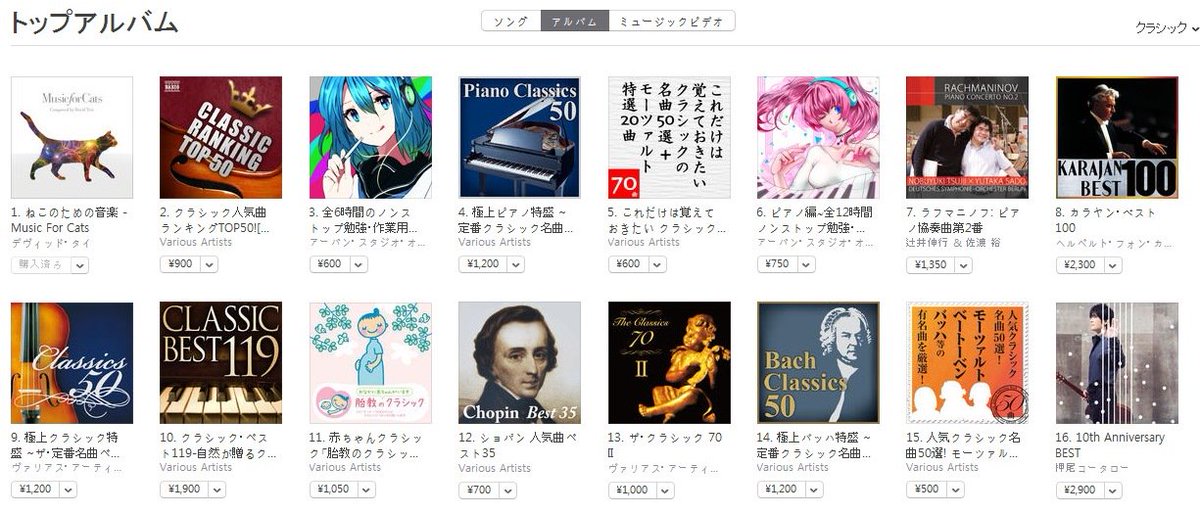Open the 10th Anniversary BEST album title

(1110, 445)
